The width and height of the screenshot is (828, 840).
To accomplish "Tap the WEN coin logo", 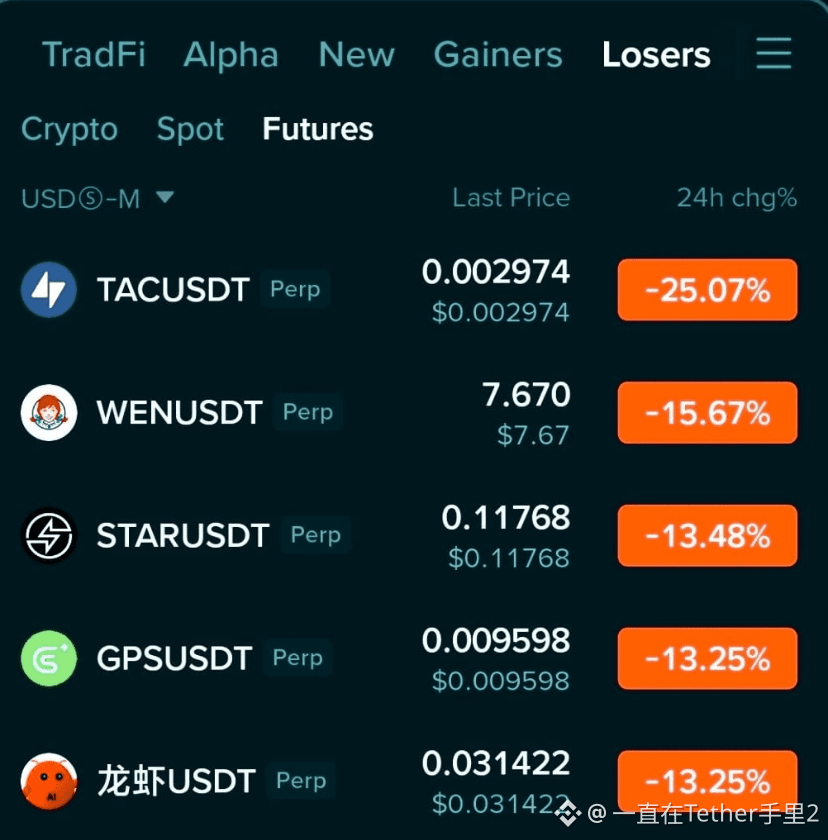I will point(49,412).
